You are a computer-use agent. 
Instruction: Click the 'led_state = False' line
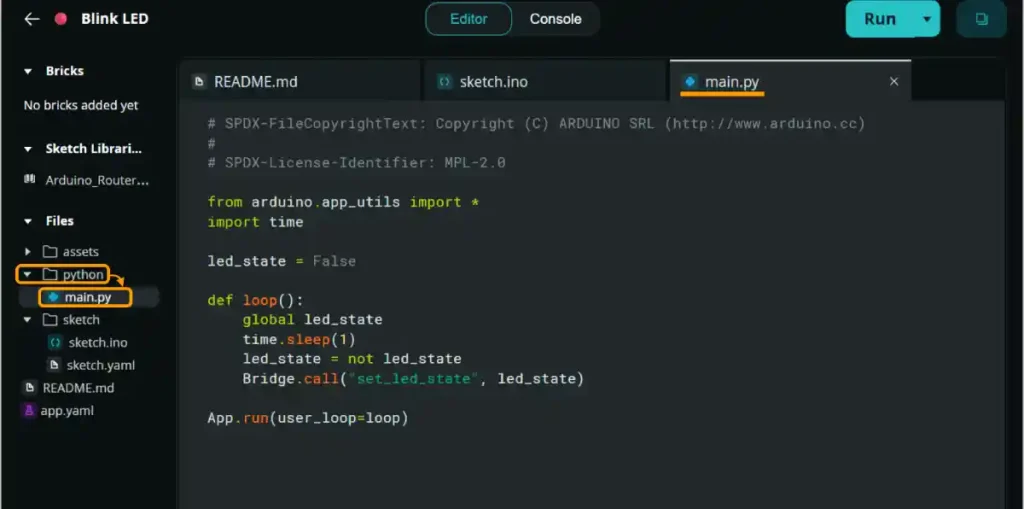pos(281,261)
